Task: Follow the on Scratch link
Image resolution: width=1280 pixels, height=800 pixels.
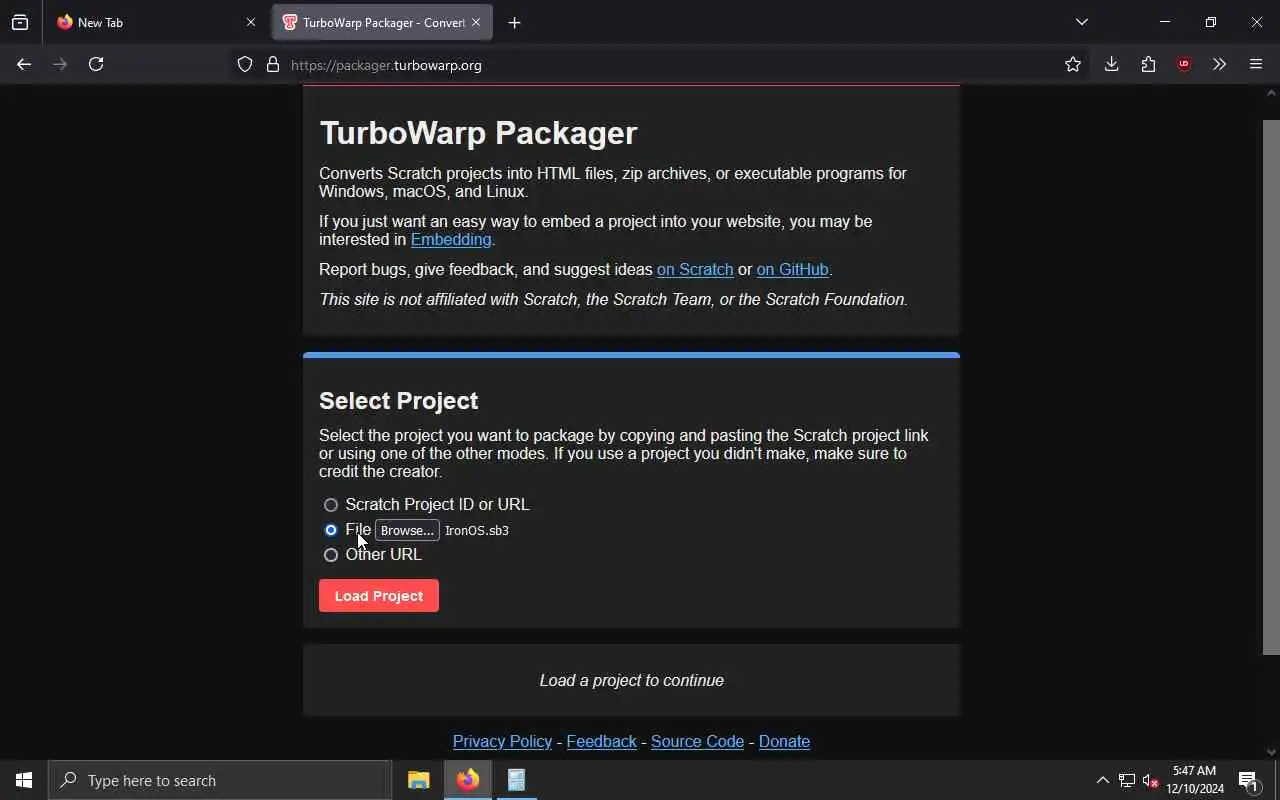Action: click(x=695, y=270)
